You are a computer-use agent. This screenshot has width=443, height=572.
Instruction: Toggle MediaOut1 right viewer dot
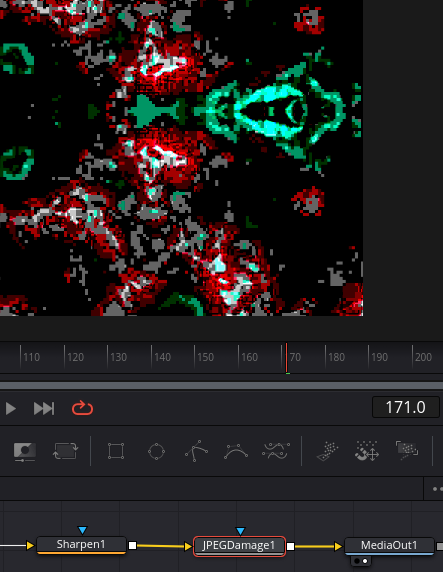[365, 561]
